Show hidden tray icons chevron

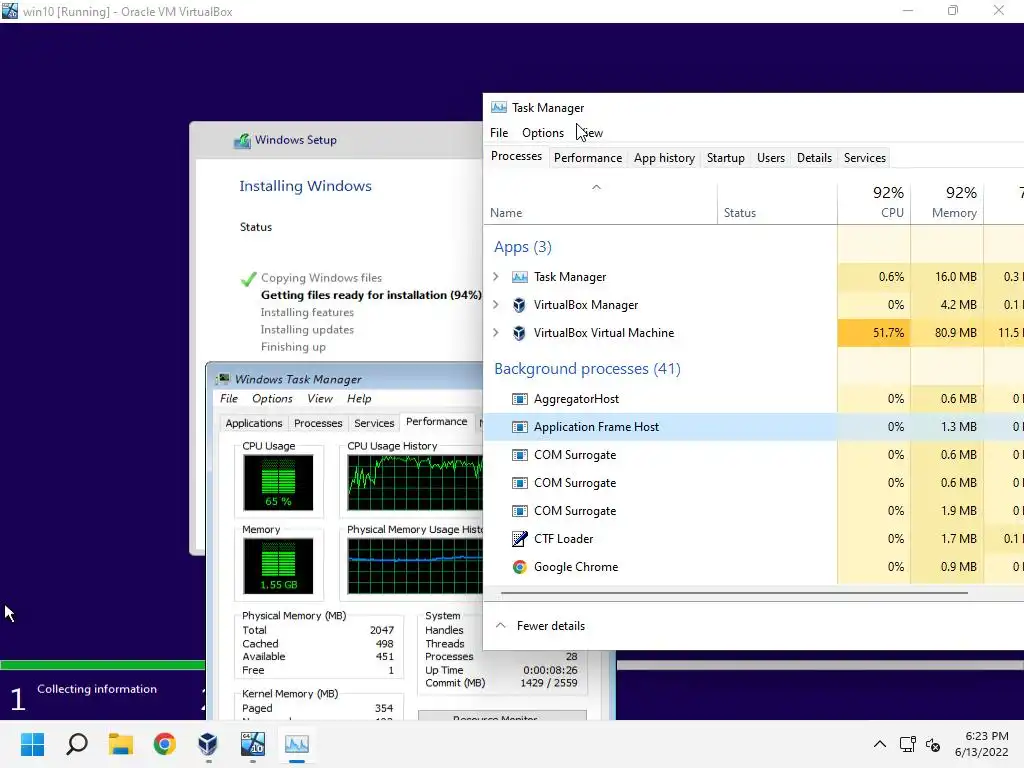[x=880, y=744]
